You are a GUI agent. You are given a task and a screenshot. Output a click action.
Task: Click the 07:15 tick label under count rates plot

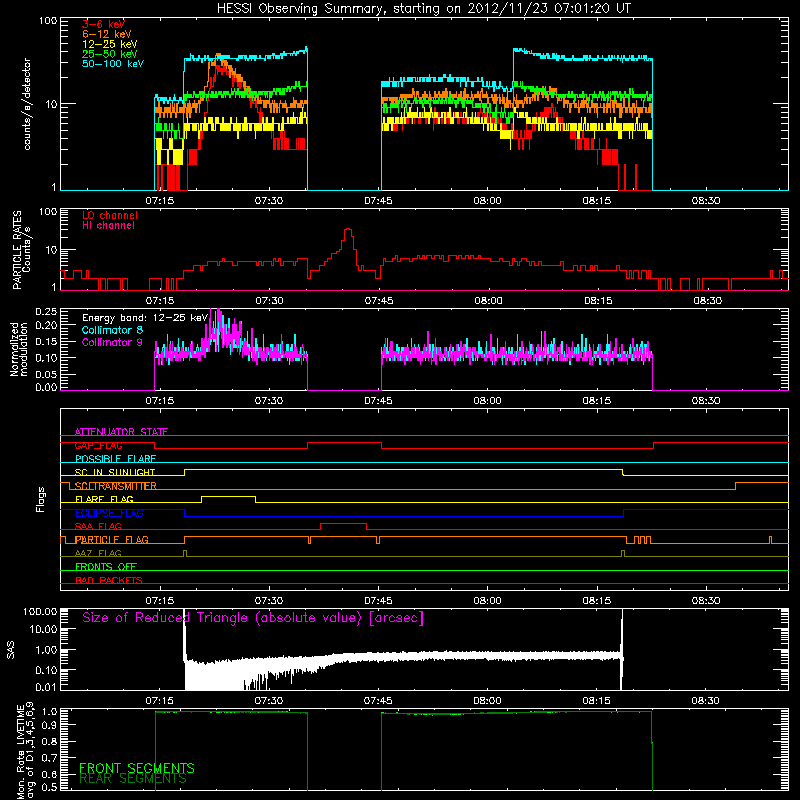(160, 201)
